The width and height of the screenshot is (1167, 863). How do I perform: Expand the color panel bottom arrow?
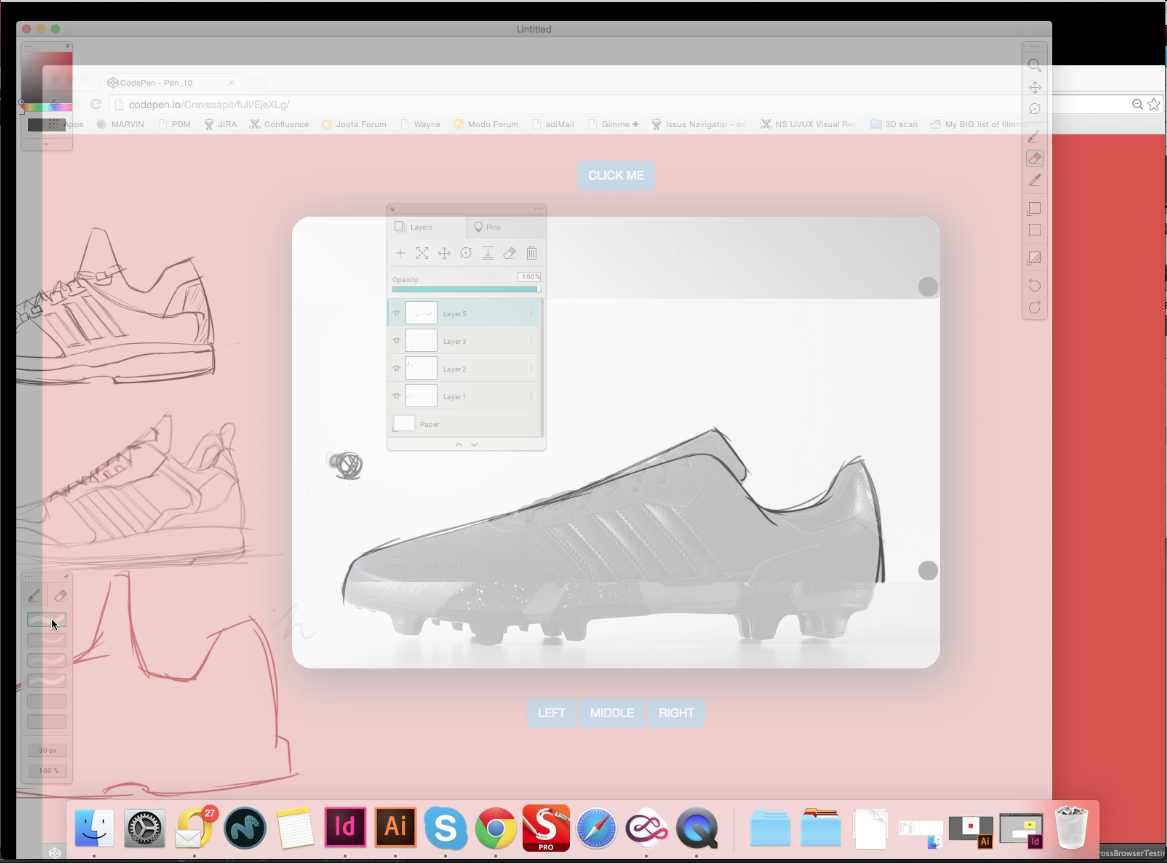point(46,144)
